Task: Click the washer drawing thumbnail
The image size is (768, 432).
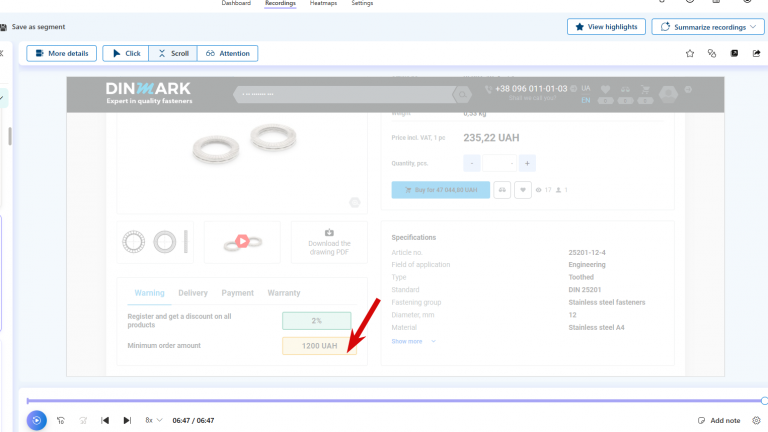Action: [x=156, y=242]
